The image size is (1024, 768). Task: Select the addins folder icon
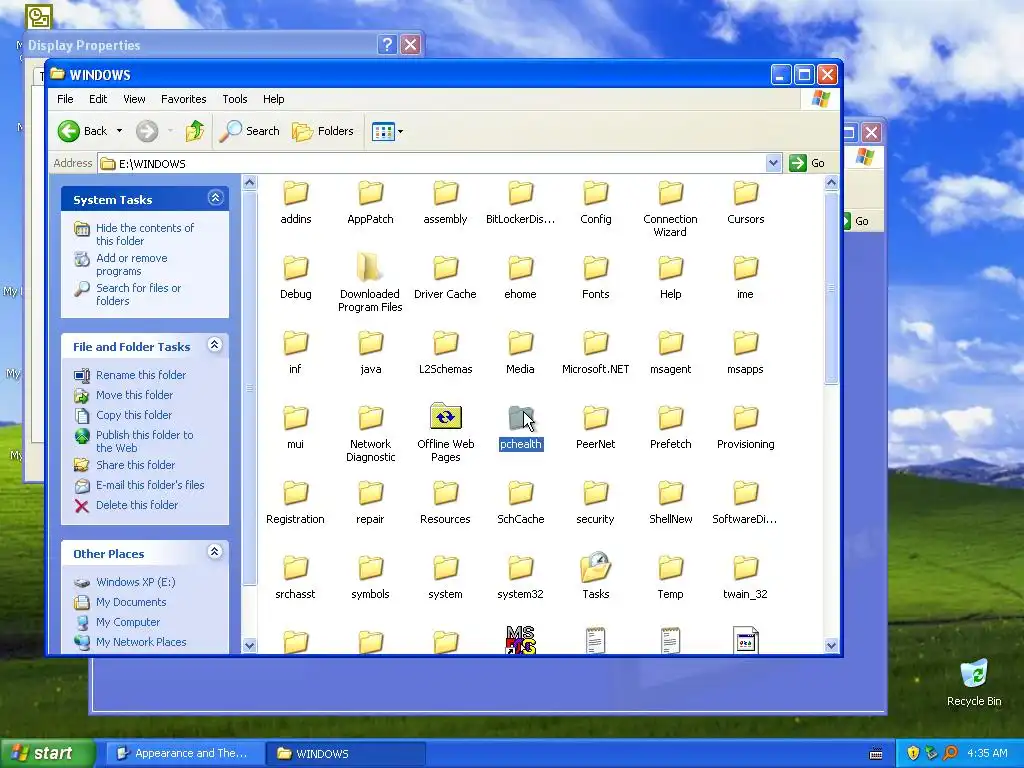pos(296,193)
